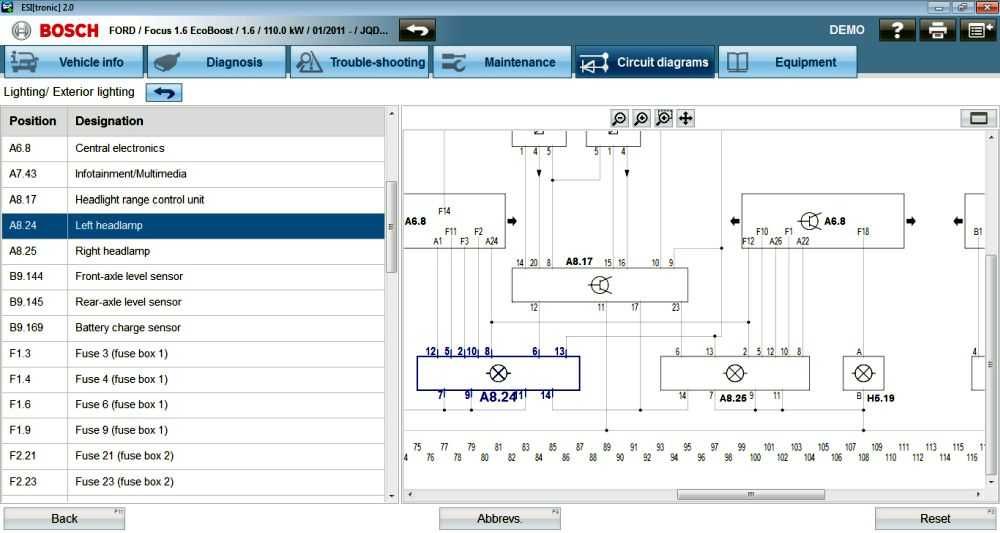Open the Maintenance tab
The image size is (1000, 533).
click(502, 62)
